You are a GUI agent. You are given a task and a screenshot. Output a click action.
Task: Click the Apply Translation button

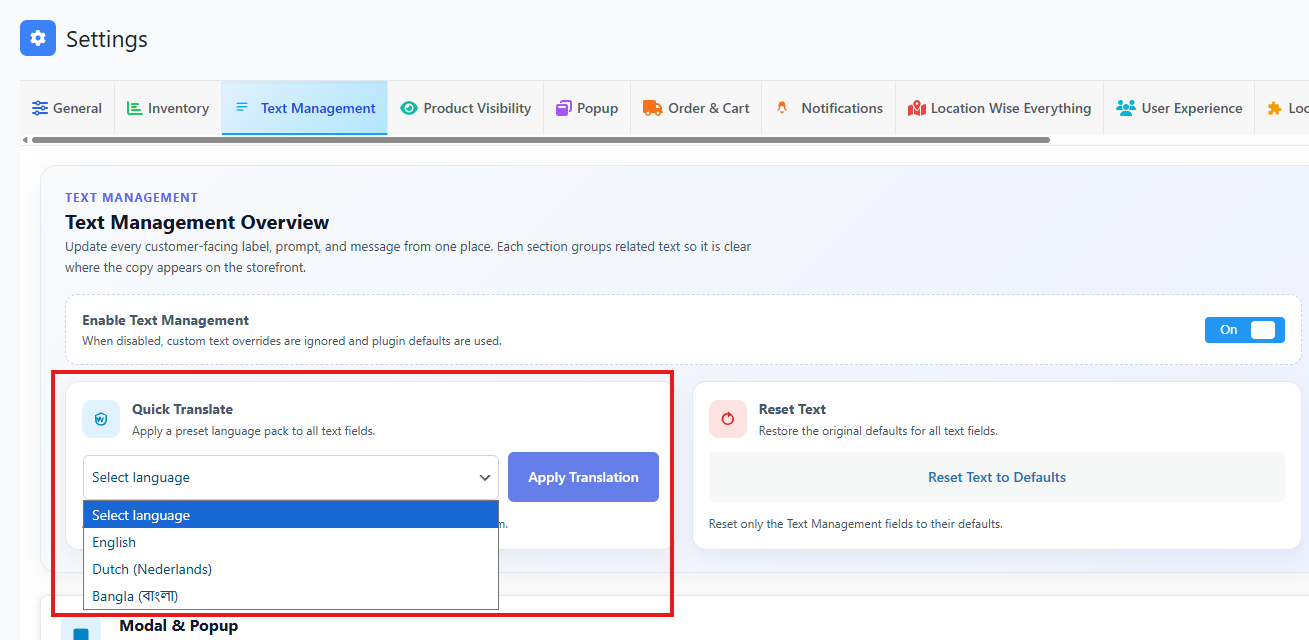pos(583,477)
